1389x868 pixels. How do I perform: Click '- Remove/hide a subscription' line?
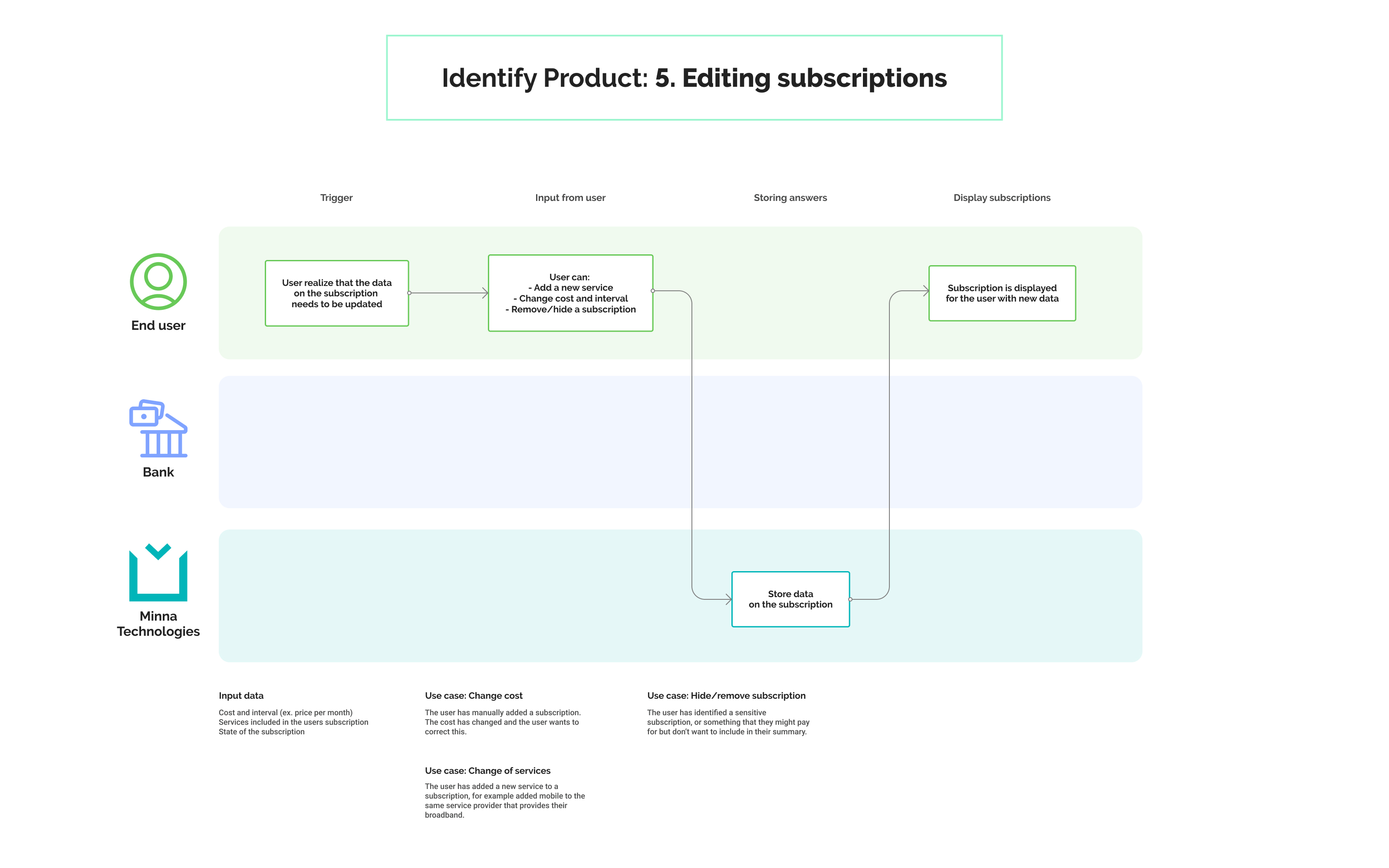pos(570,309)
